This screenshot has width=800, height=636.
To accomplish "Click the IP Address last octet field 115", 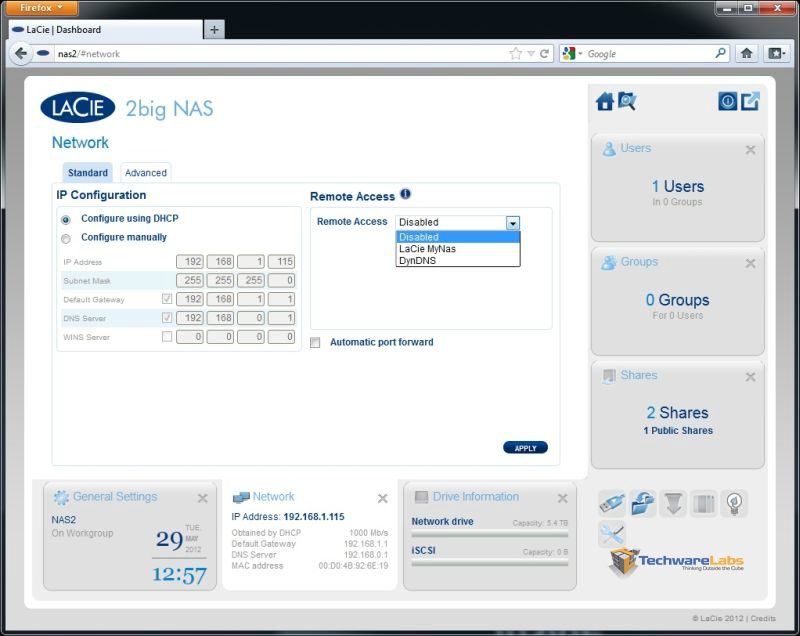I will [x=281, y=262].
